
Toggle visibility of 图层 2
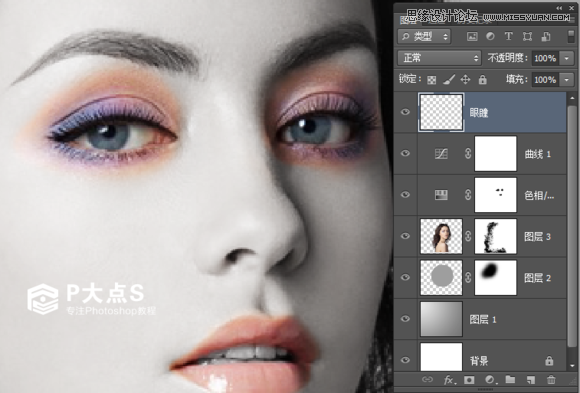coord(405,278)
